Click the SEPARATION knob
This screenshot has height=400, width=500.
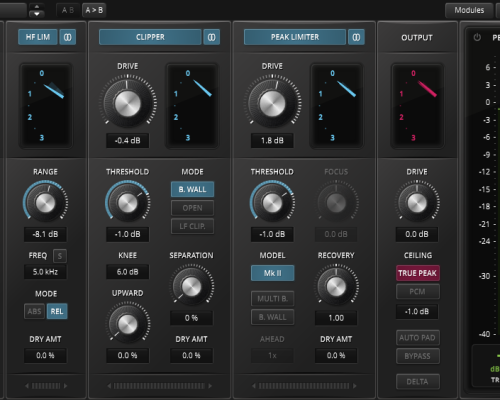192,286
